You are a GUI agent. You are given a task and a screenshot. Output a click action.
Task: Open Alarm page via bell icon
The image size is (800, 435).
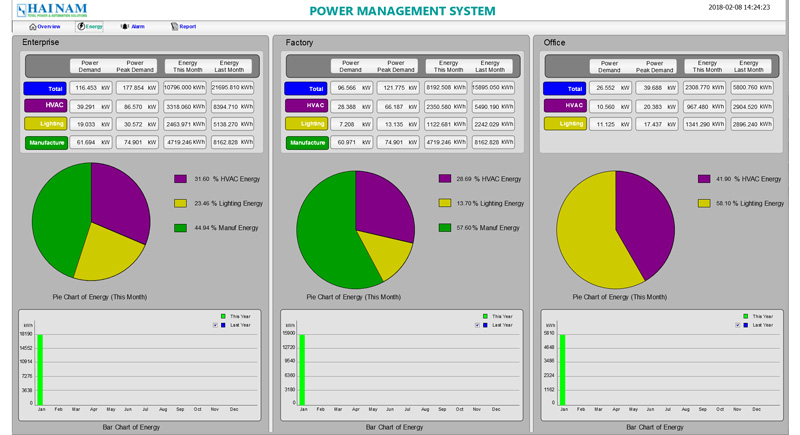click(x=125, y=27)
